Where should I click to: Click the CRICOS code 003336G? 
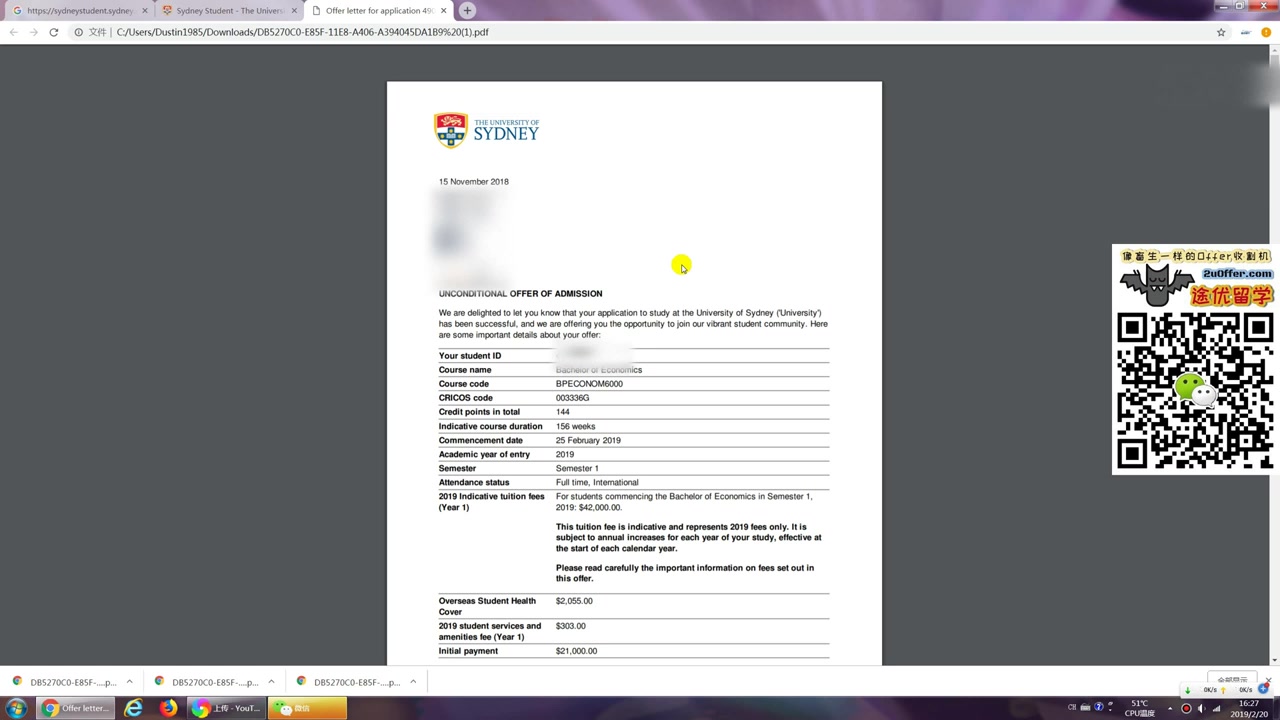click(x=572, y=398)
